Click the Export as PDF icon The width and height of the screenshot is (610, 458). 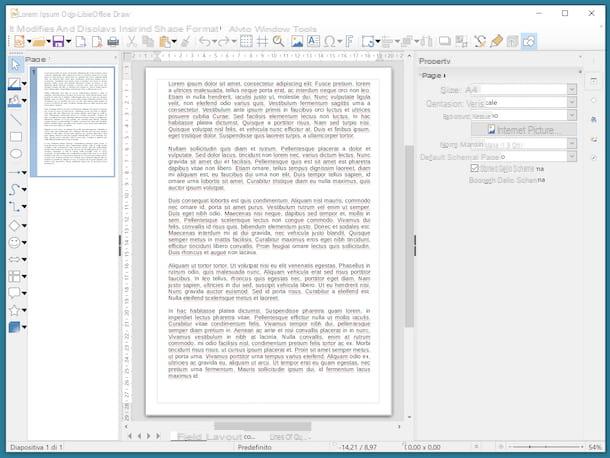tap(97, 41)
